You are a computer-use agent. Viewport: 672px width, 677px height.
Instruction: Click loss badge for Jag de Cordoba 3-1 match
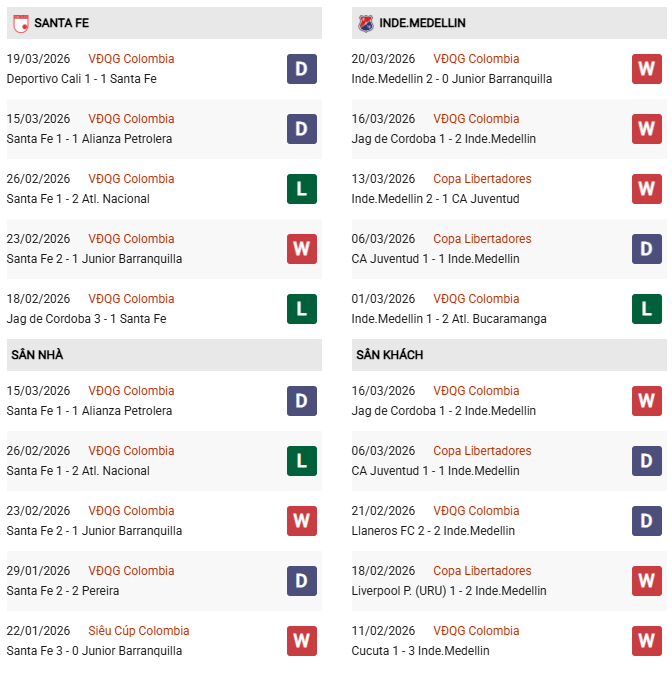pos(302,309)
